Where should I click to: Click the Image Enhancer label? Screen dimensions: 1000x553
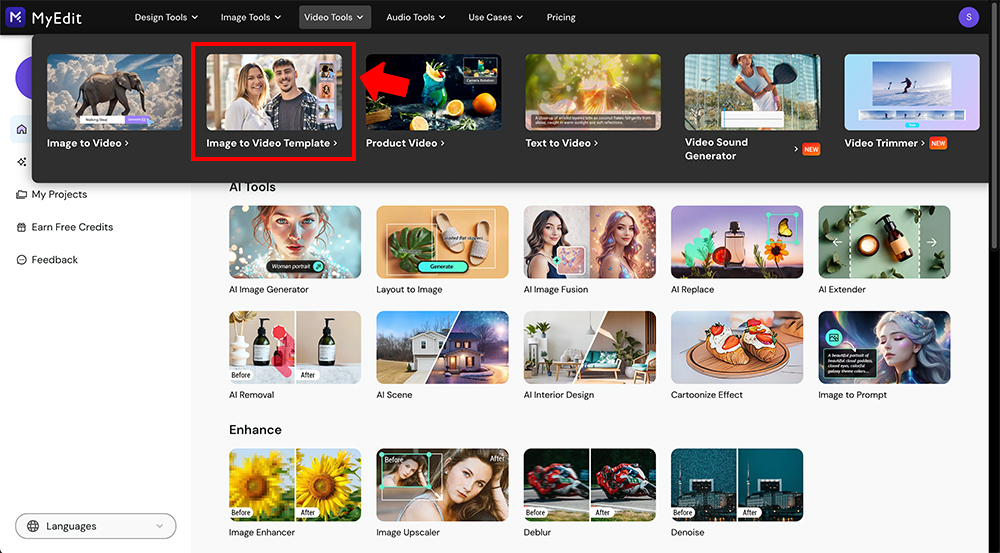pyautogui.click(x=261, y=533)
